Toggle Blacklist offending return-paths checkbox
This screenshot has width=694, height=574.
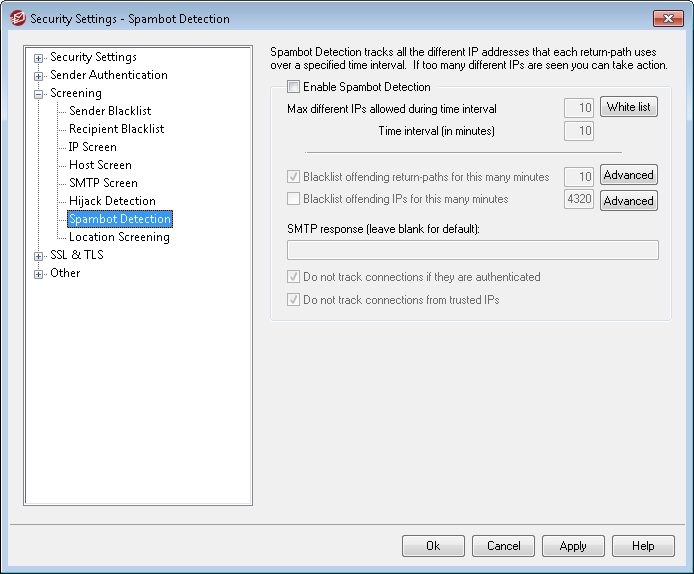(x=294, y=177)
